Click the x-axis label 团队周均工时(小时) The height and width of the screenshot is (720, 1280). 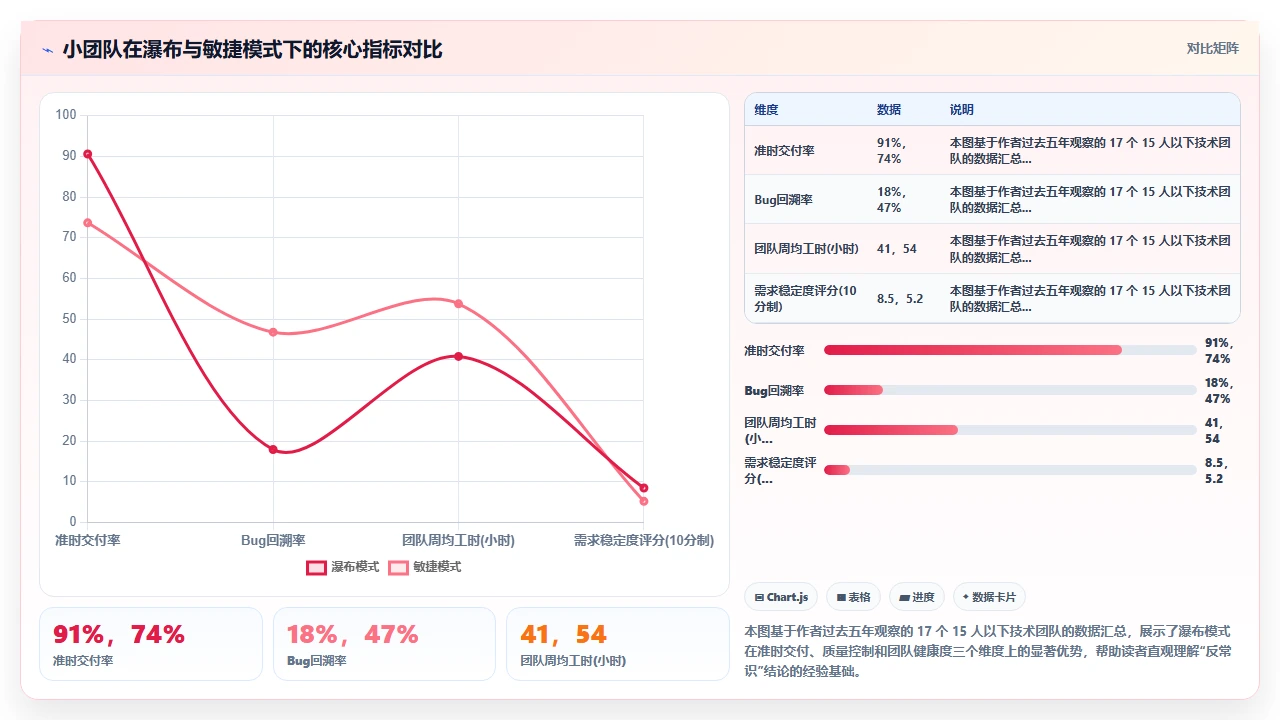(458, 540)
